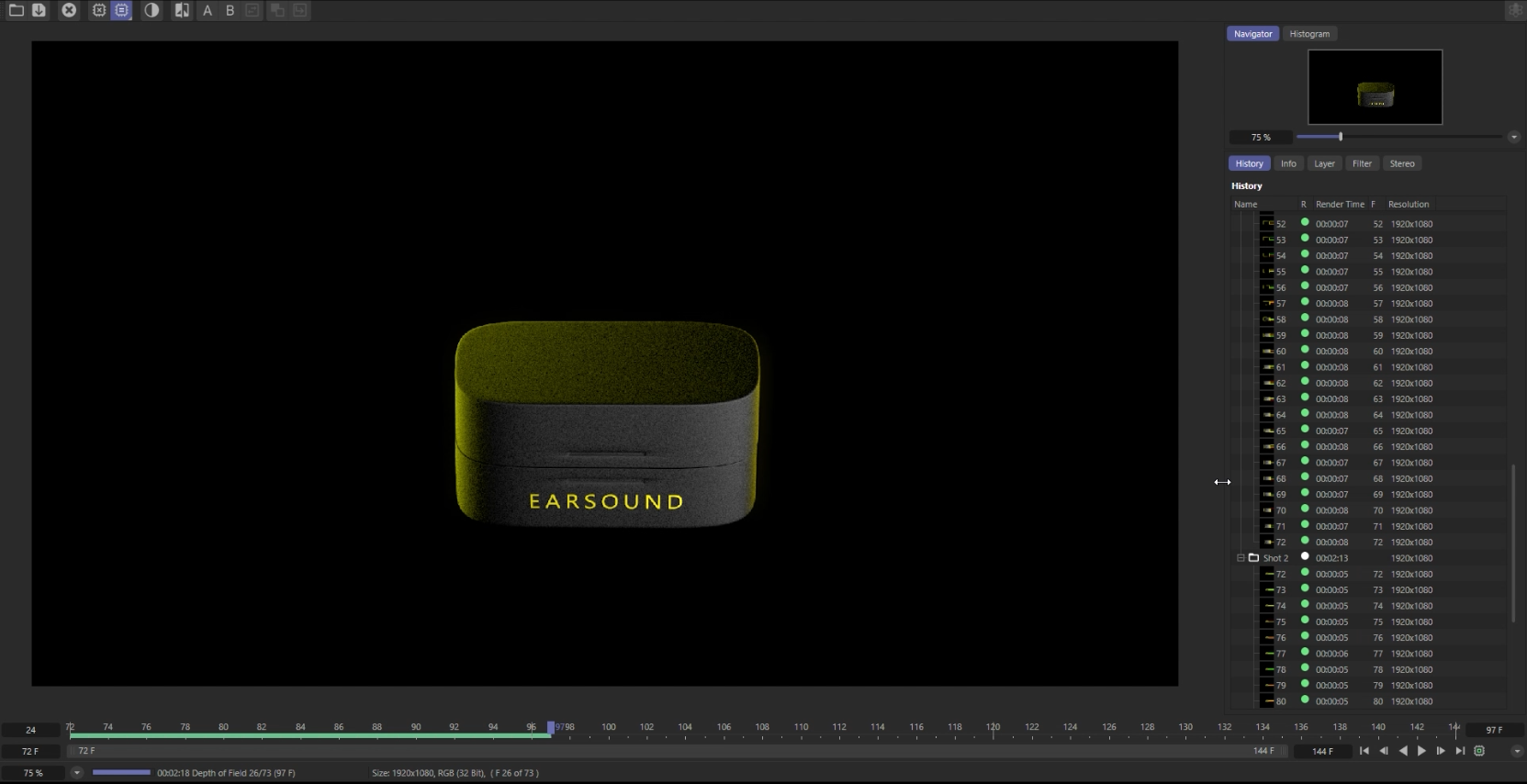Screen dimensions: 1527x784
Task: Open the Navigator zoom dropdown arrow
Action: [x=1513, y=137]
